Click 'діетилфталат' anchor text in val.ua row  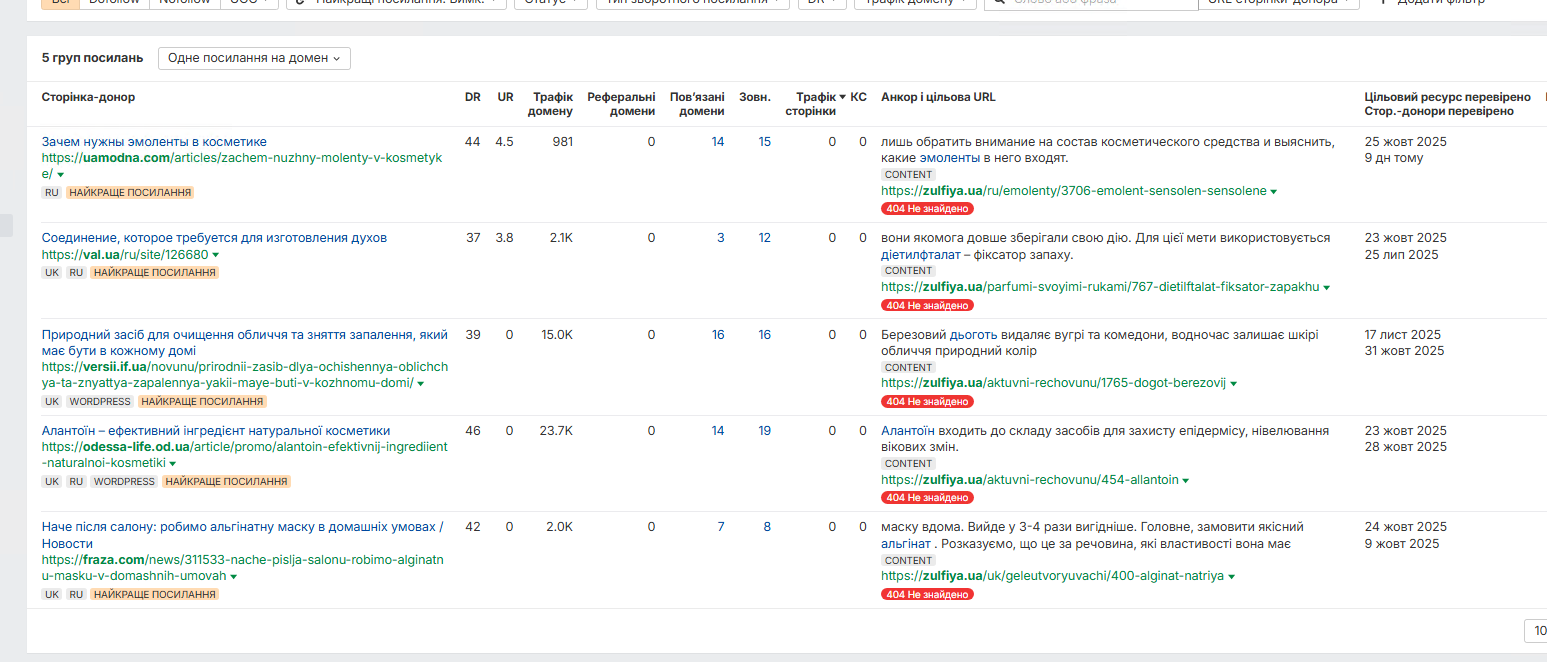920,255
